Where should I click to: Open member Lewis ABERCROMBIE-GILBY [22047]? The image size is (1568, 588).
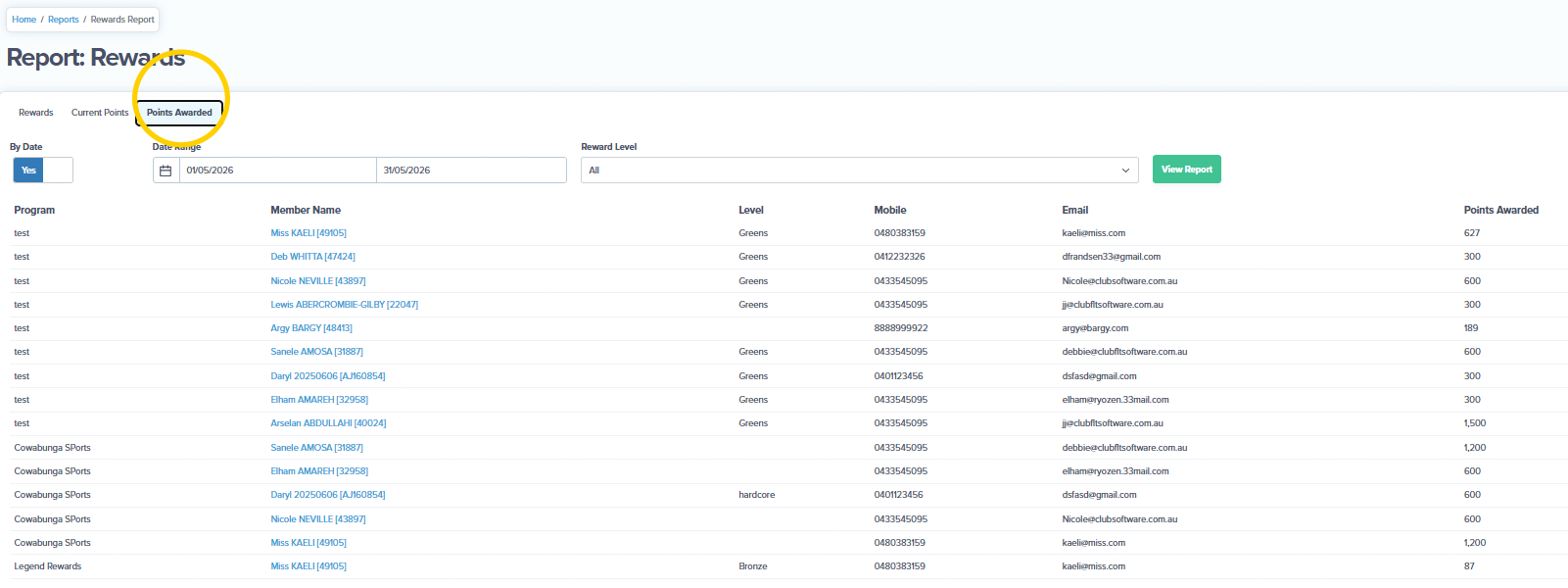tap(344, 305)
